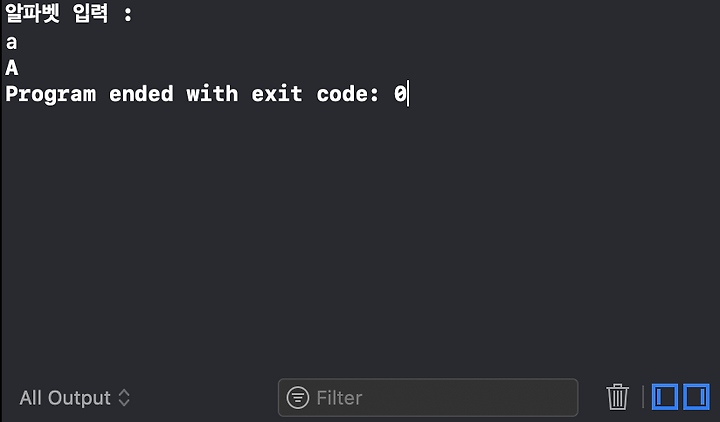The height and width of the screenshot is (422, 720).
Task: Click the divider between trash and pane toggles
Action: click(x=643, y=397)
